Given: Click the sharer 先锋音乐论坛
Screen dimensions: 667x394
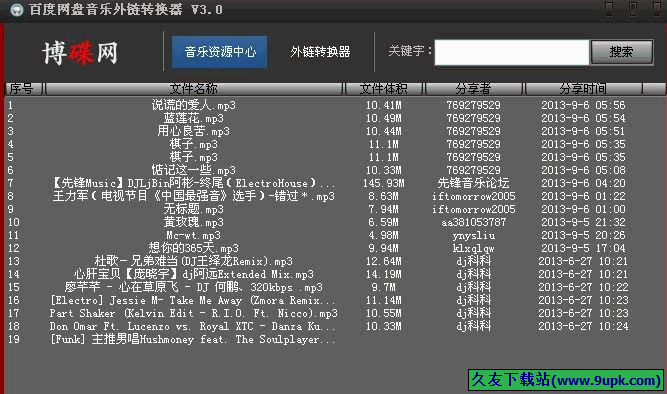Looking at the screenshot, I should (473, 183).
